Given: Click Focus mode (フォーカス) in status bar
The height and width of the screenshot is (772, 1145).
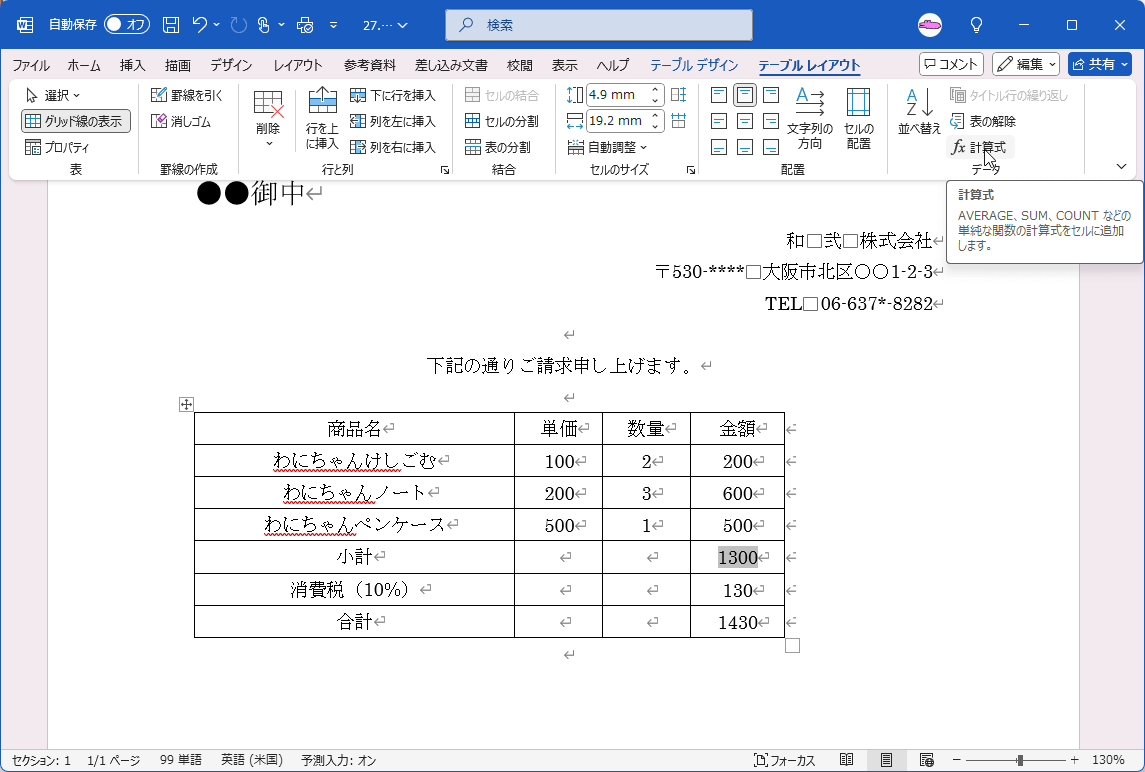Looking at the screenshot, I should click(784, 760).
